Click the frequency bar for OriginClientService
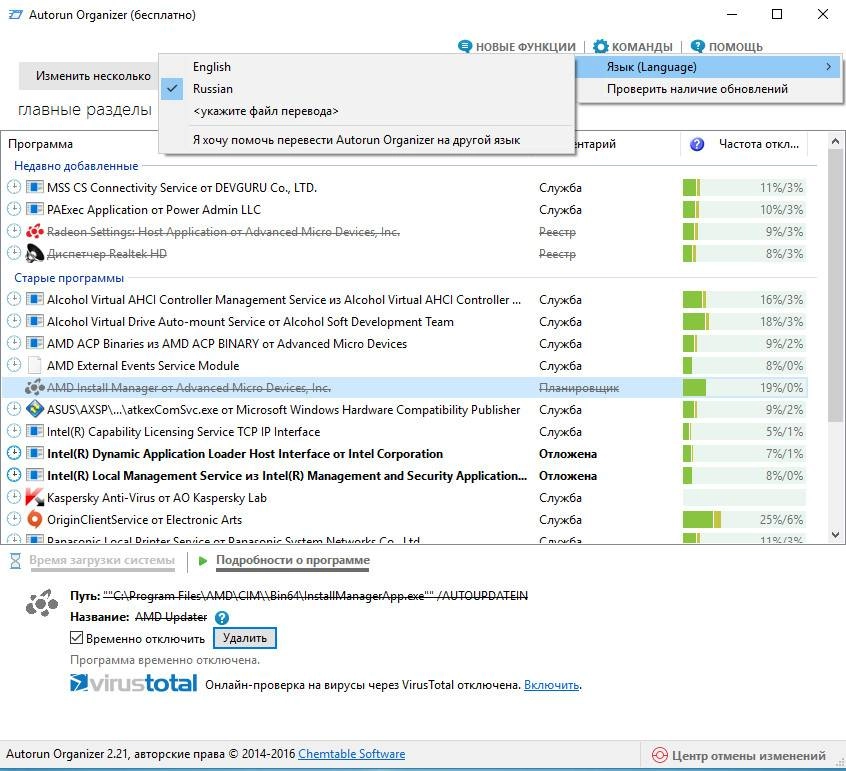Viewport: 846px width, 771px height. 744,520
